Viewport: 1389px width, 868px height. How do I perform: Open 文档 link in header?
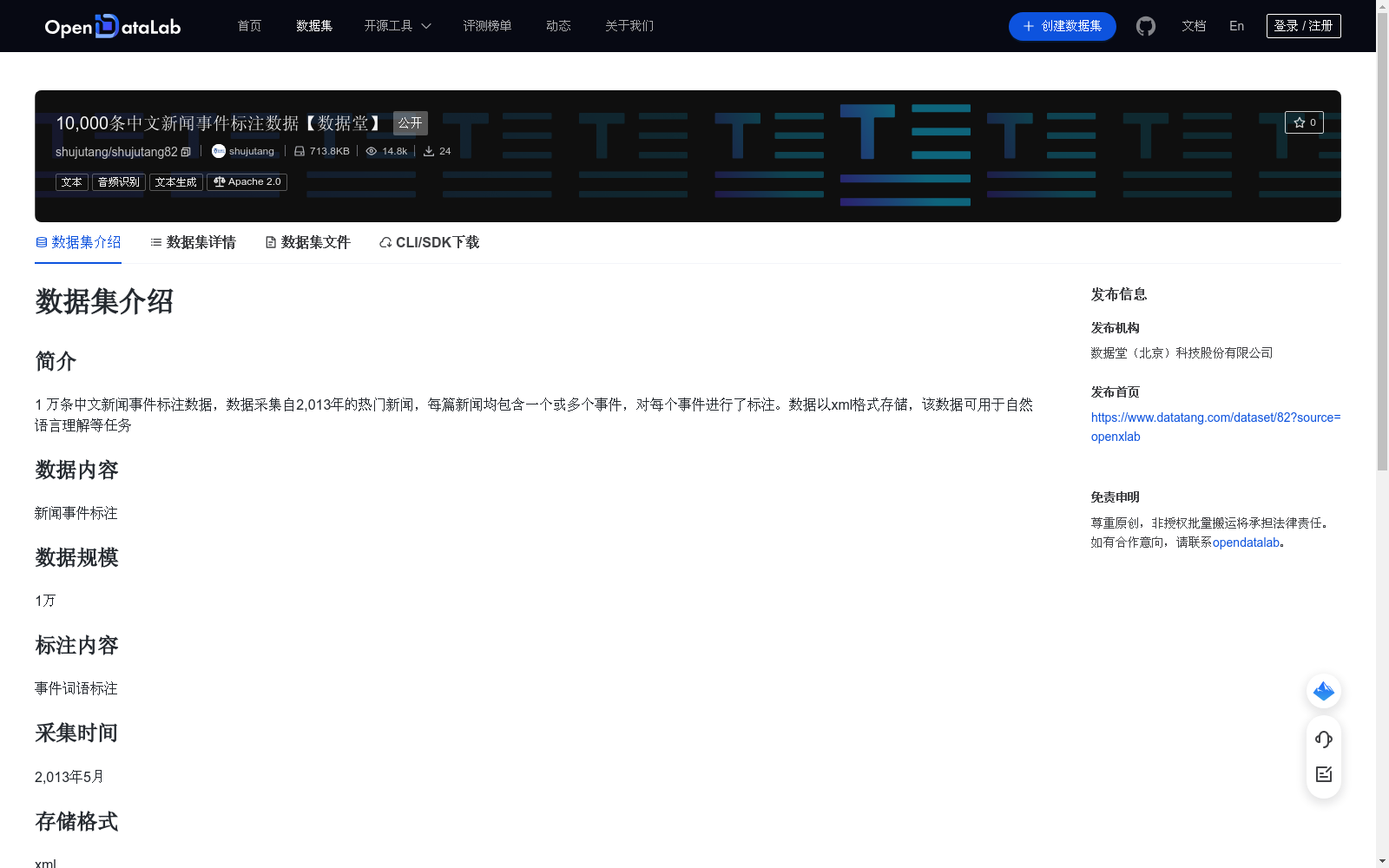tap(1194, 26)
